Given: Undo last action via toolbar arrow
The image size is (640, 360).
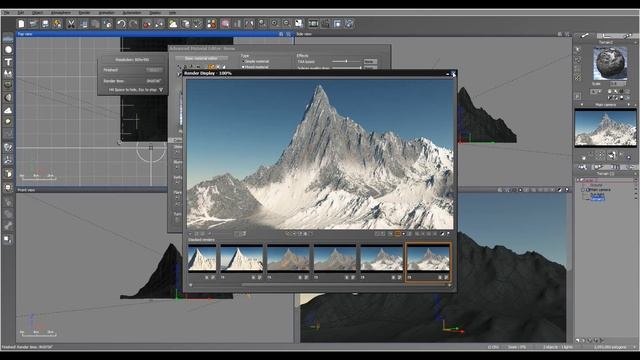Looking at the screenshot, I should 121,24.
